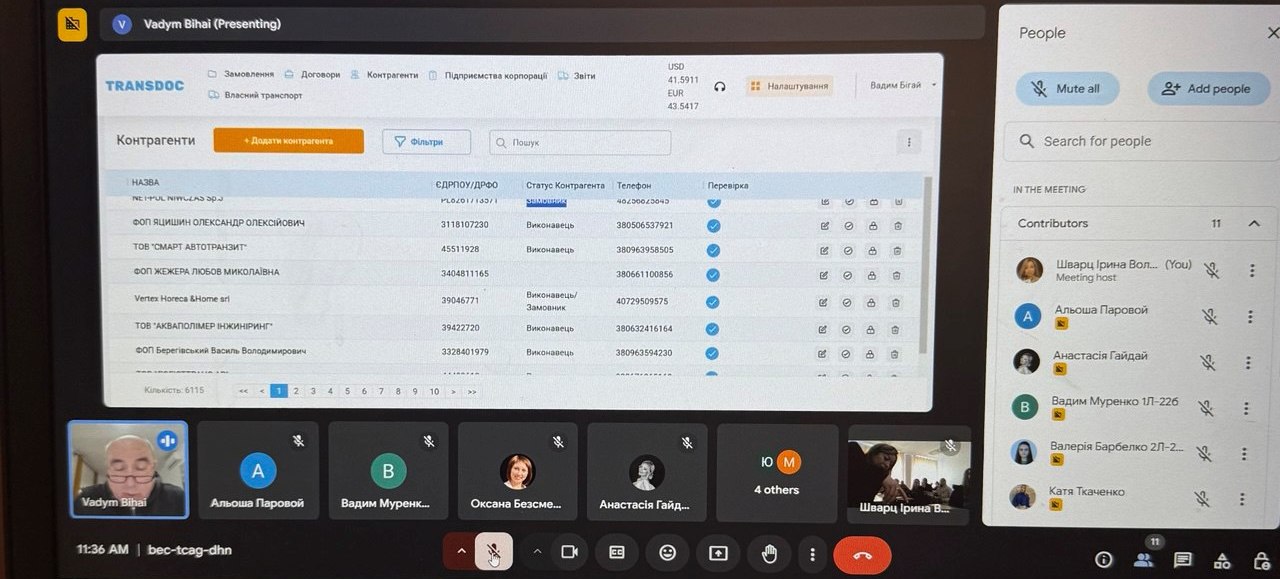Collapse the Contributors list
1280x579 pixels.
1254,223
